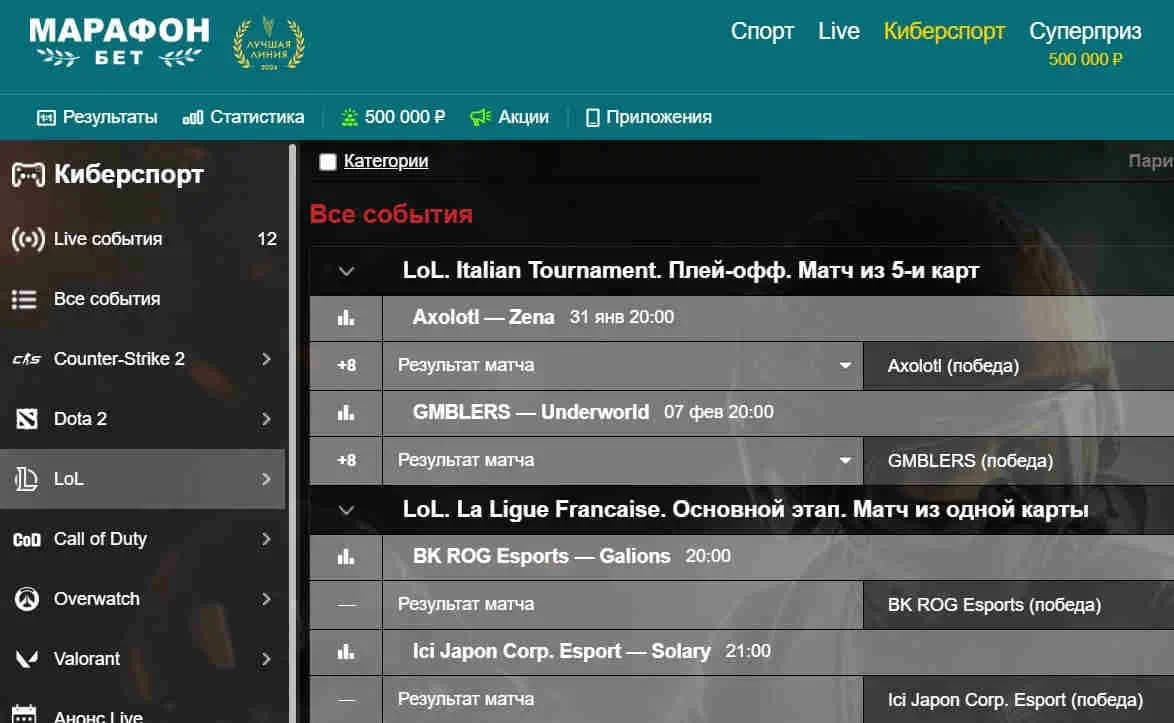
Task: Tick the Категории checkbox
Action: tap(327, 162)
